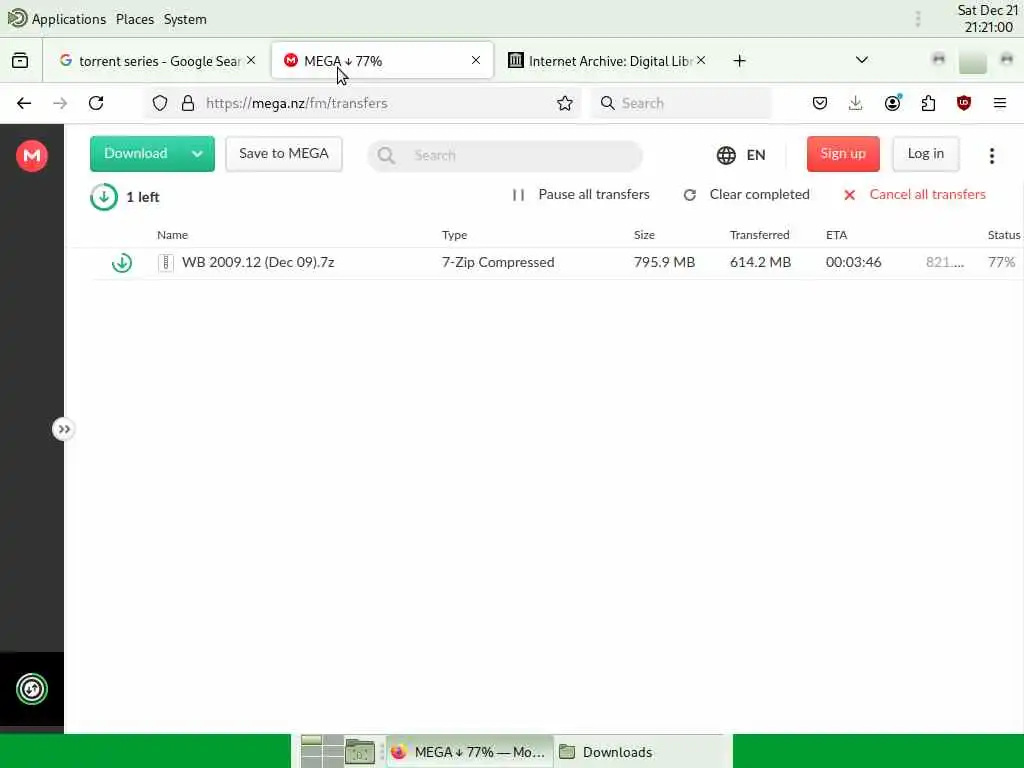Screen dimensions: 1024x768
Task: Focus the MEGA search field
Action: [x=505, y=155]
